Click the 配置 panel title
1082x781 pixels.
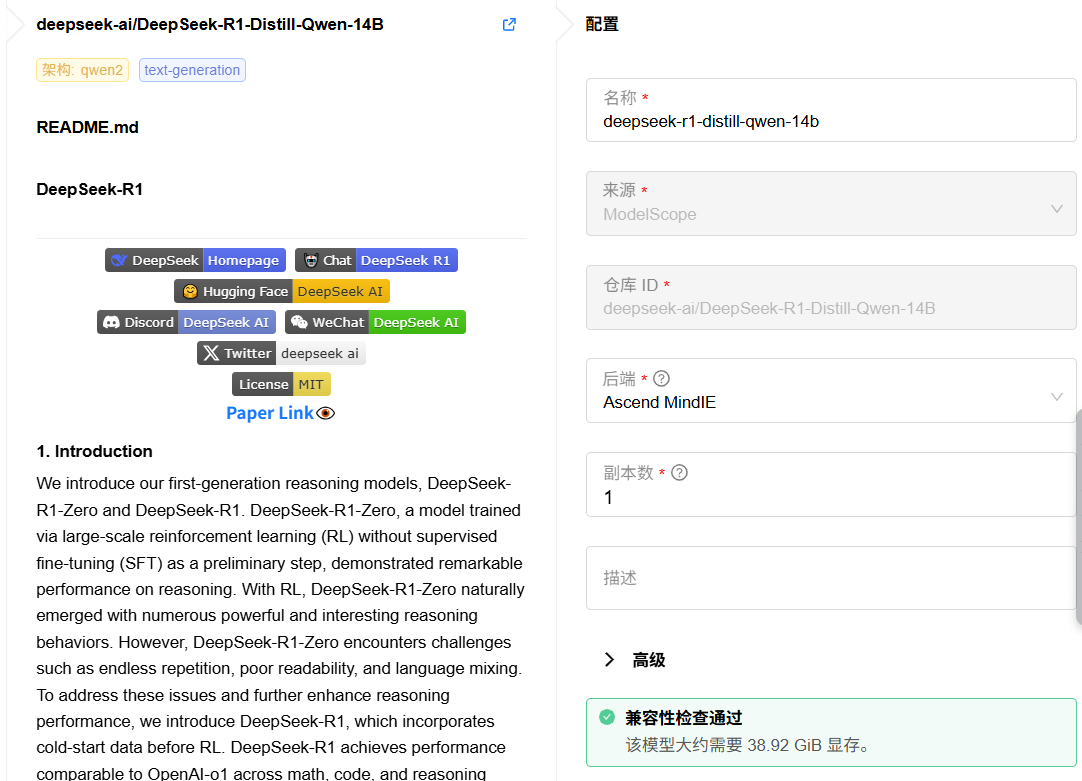click(x=602, y=25)
